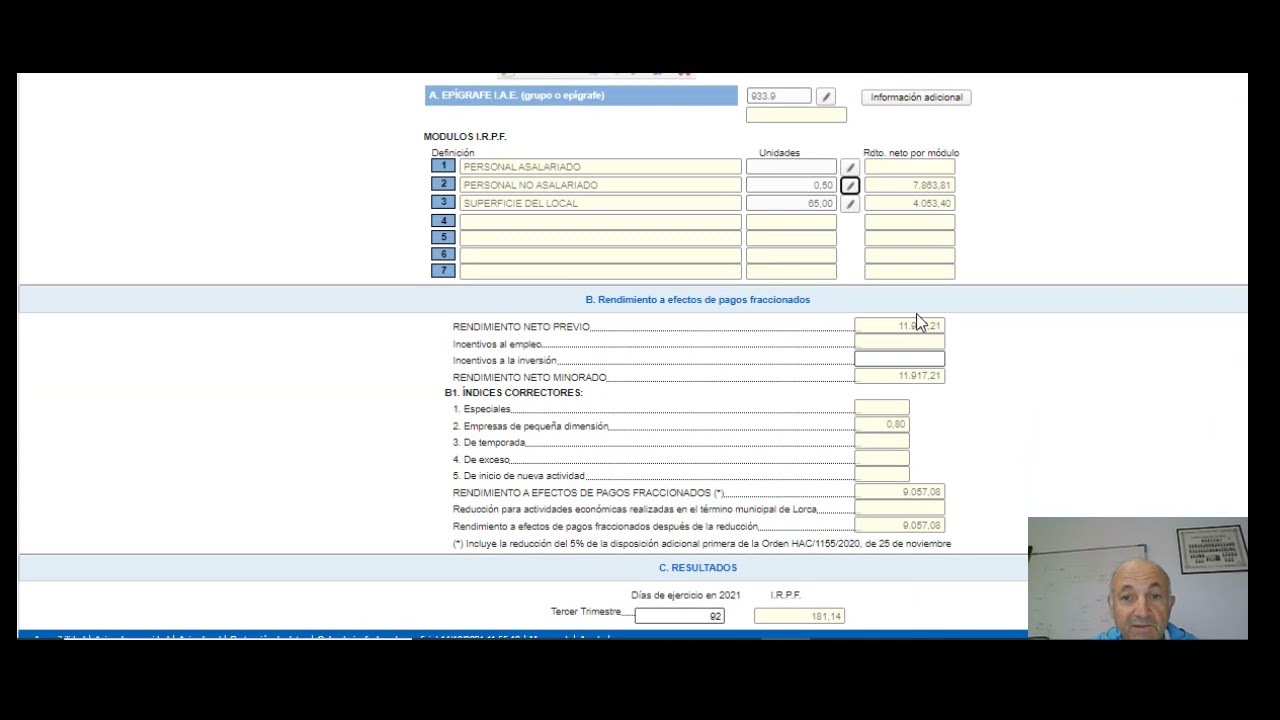Click the empty field below the epígrafe code

(x=796, y=115)
